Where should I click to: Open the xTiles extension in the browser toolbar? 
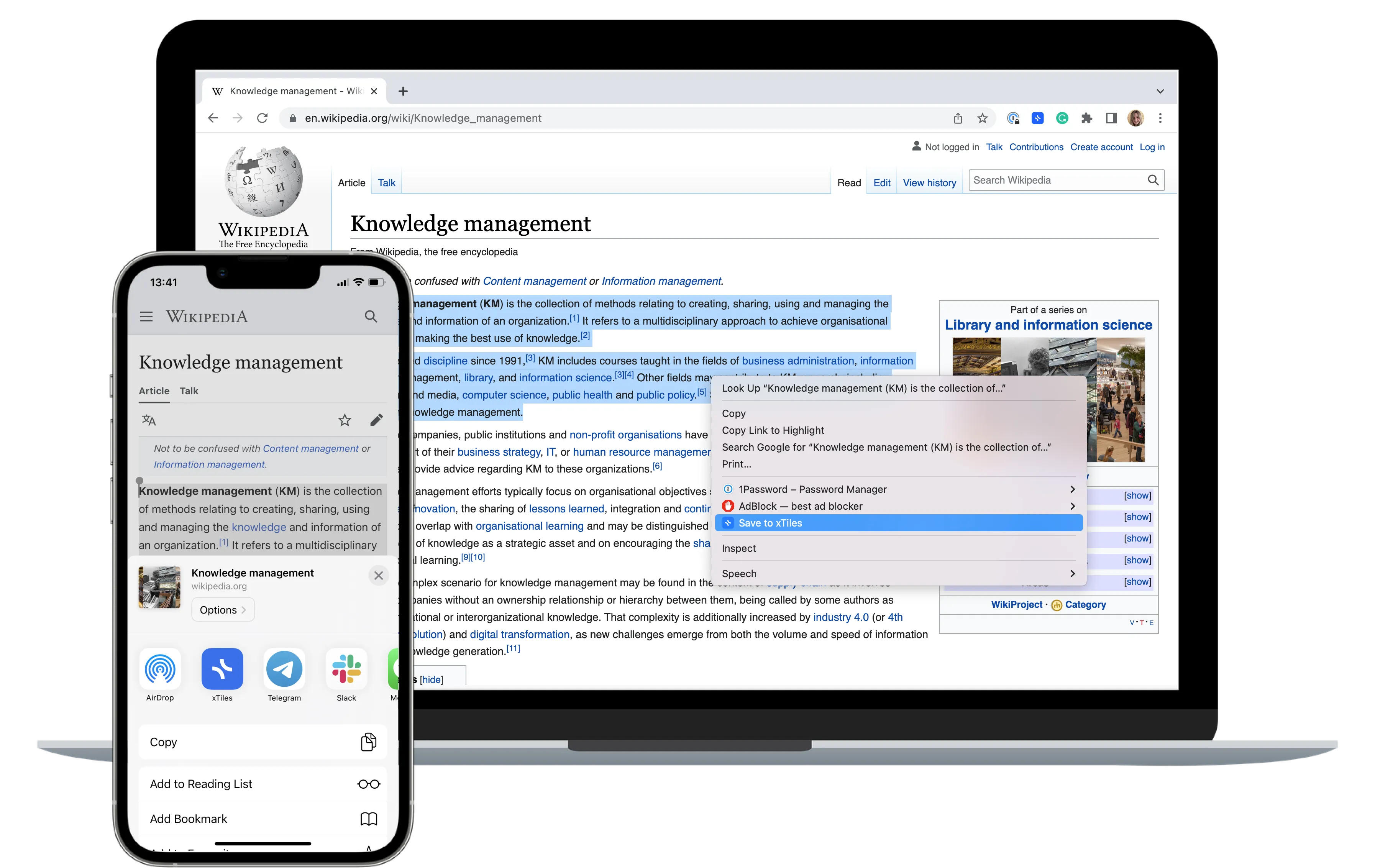click(1037, 118)
